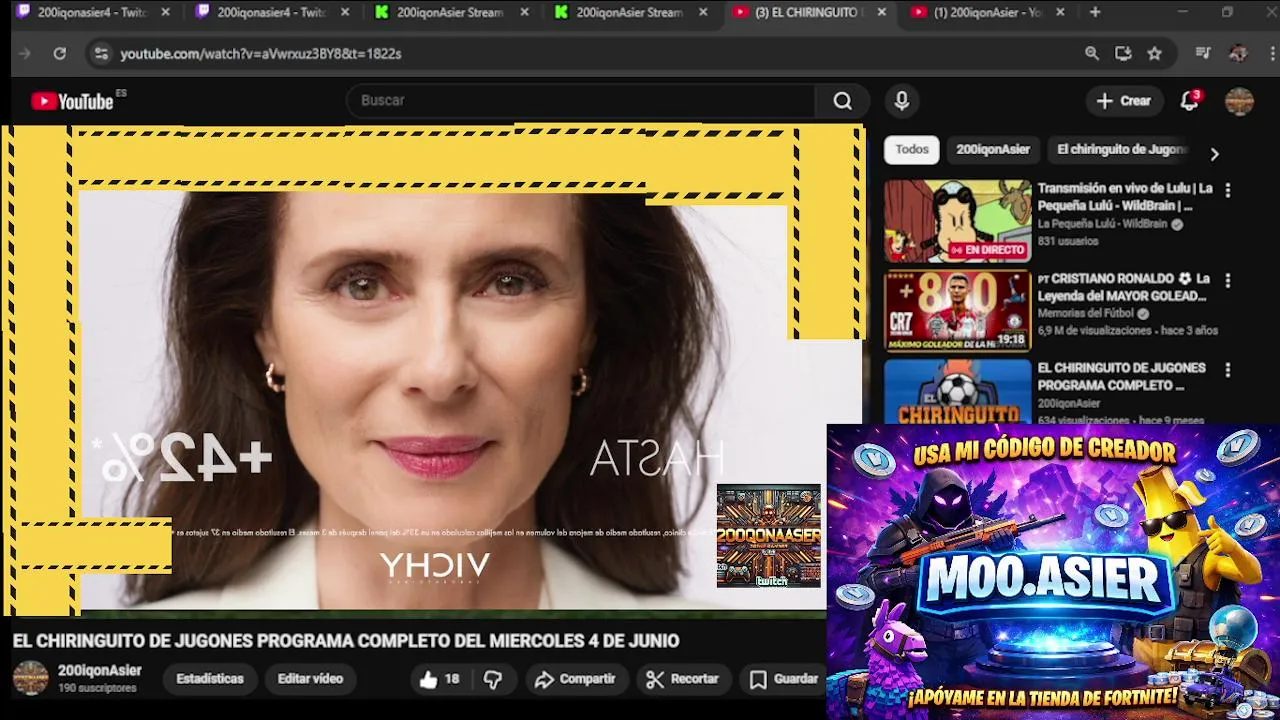Close the (1) 200iqonAsier YouTube tab
The image size is (1280, 720).
[x=1060, y=12]
